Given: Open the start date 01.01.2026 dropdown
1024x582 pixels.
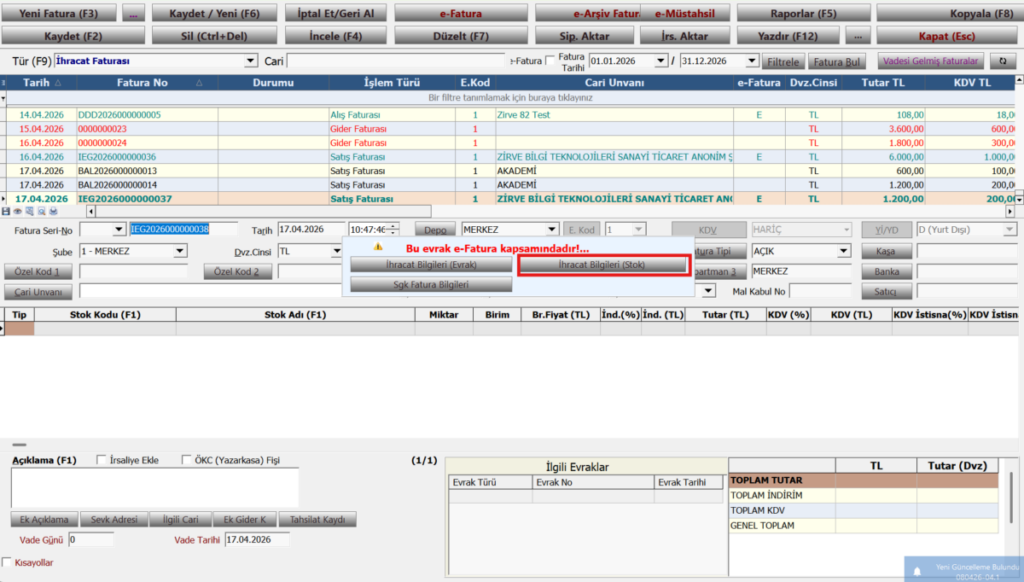Looking at the screenshot, I should (661, 61).
